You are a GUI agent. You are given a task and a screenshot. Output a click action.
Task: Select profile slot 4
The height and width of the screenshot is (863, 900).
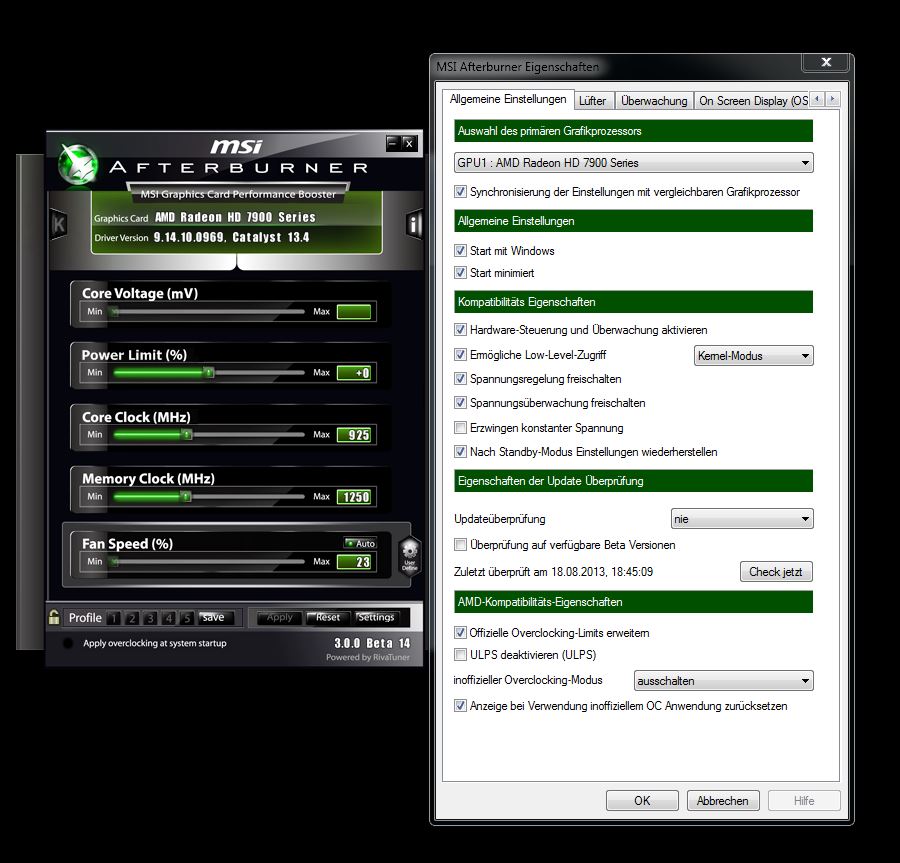169,618
